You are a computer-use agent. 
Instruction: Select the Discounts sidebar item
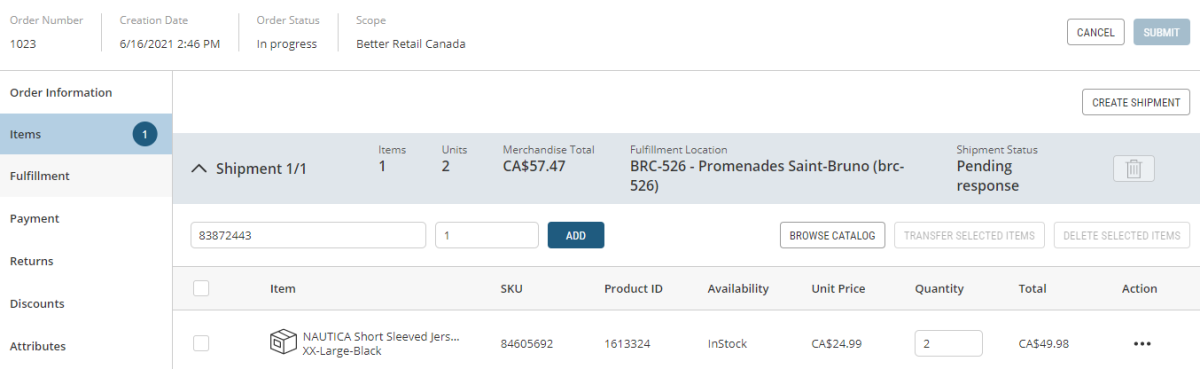[86, 303]
